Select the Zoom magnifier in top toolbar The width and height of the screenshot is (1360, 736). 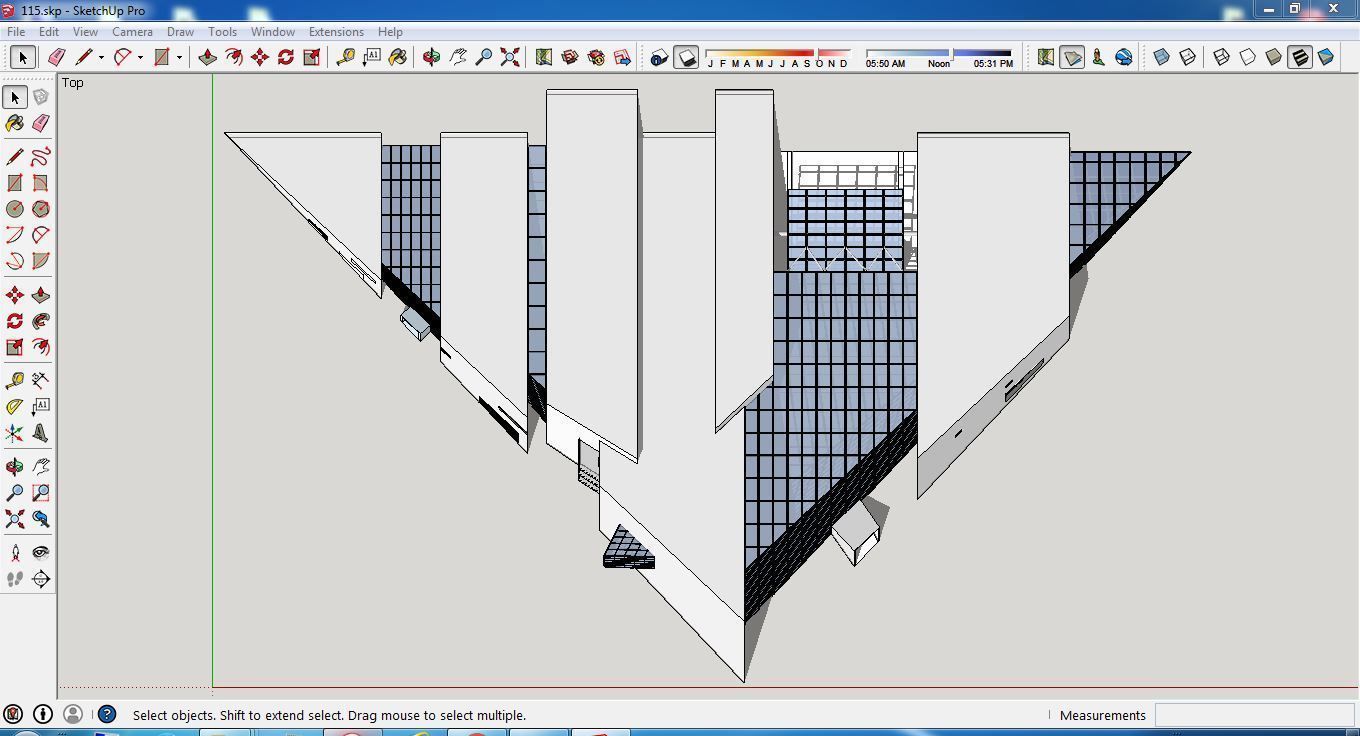pos(484,58)
